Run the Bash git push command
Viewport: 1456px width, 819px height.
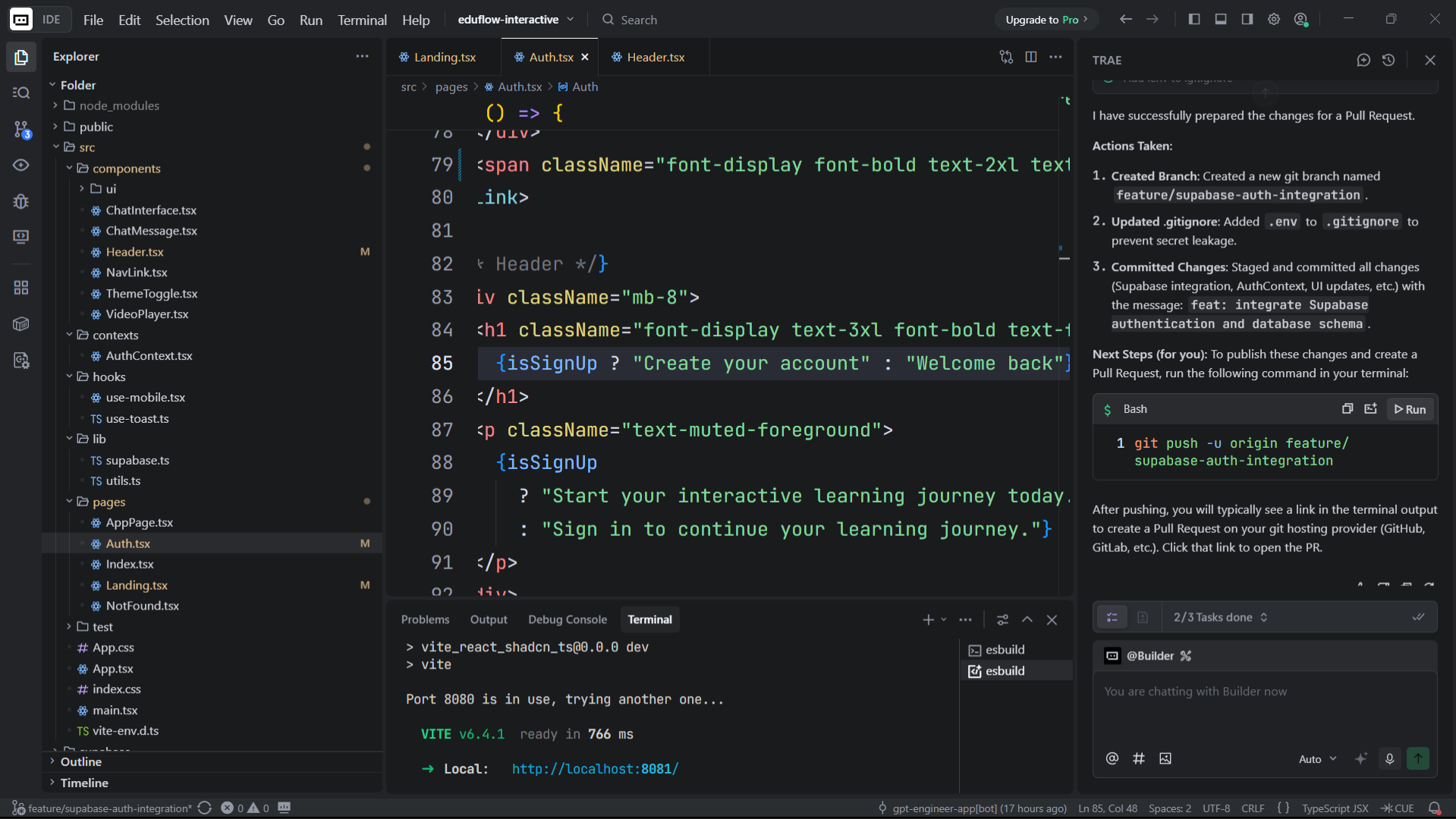pos(1410,409)
